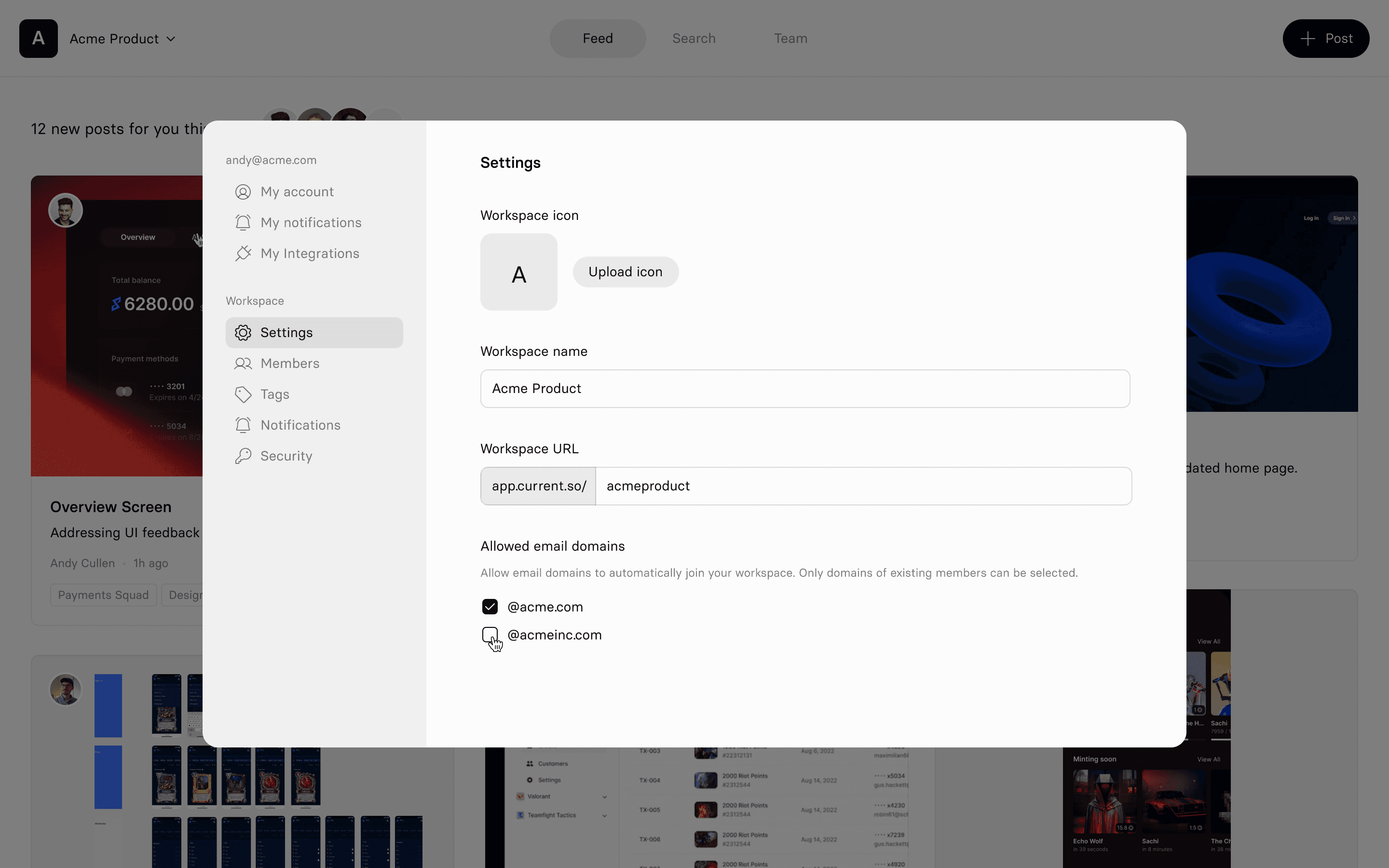Click the My notifications bell icon
Image resolution: width=1389 pixels, height=868 pixels.
[243, 223]
